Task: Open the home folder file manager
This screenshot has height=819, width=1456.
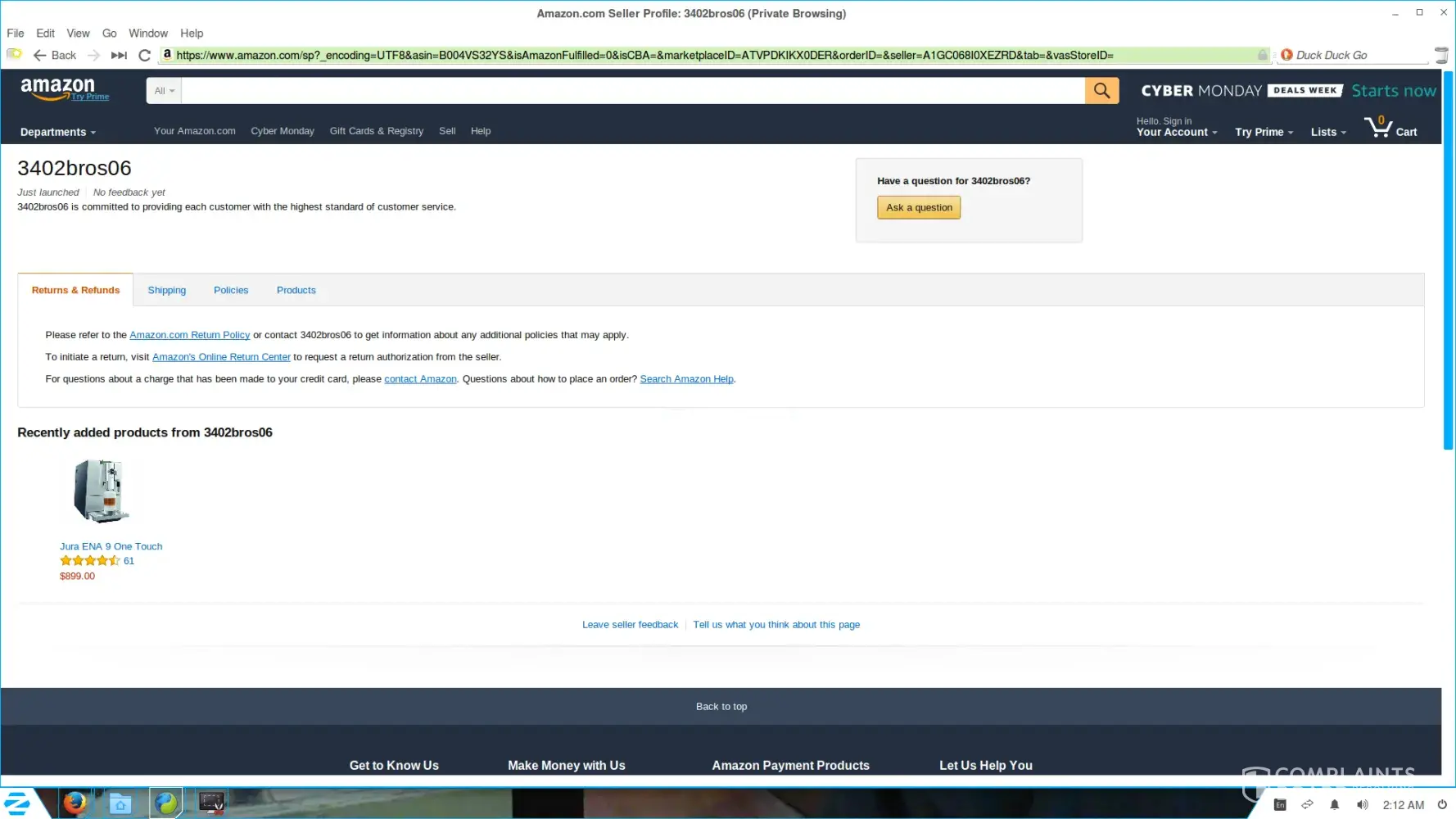Action: coord(120,803)
